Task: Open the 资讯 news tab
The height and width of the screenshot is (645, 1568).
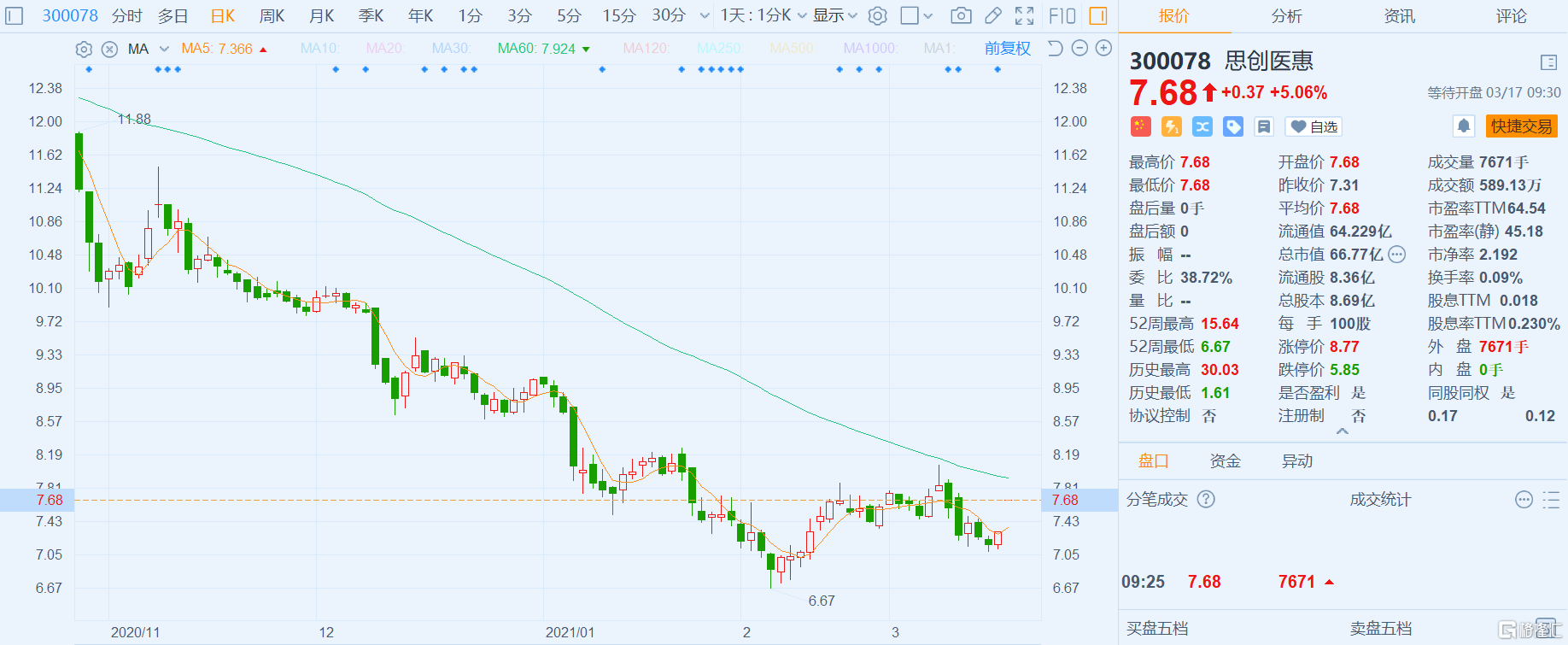Action: (1399, 15)
